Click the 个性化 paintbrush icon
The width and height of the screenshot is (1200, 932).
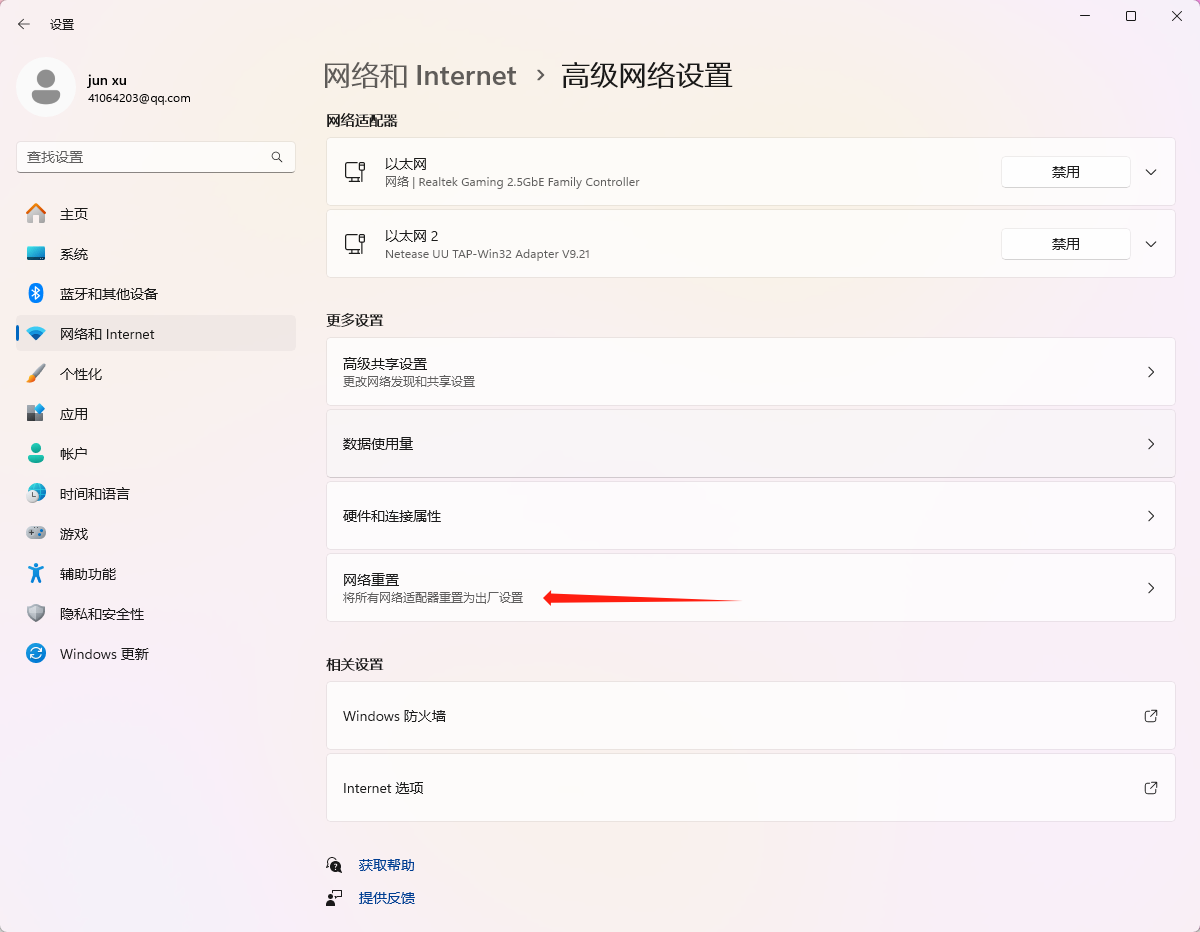point(36,374)
